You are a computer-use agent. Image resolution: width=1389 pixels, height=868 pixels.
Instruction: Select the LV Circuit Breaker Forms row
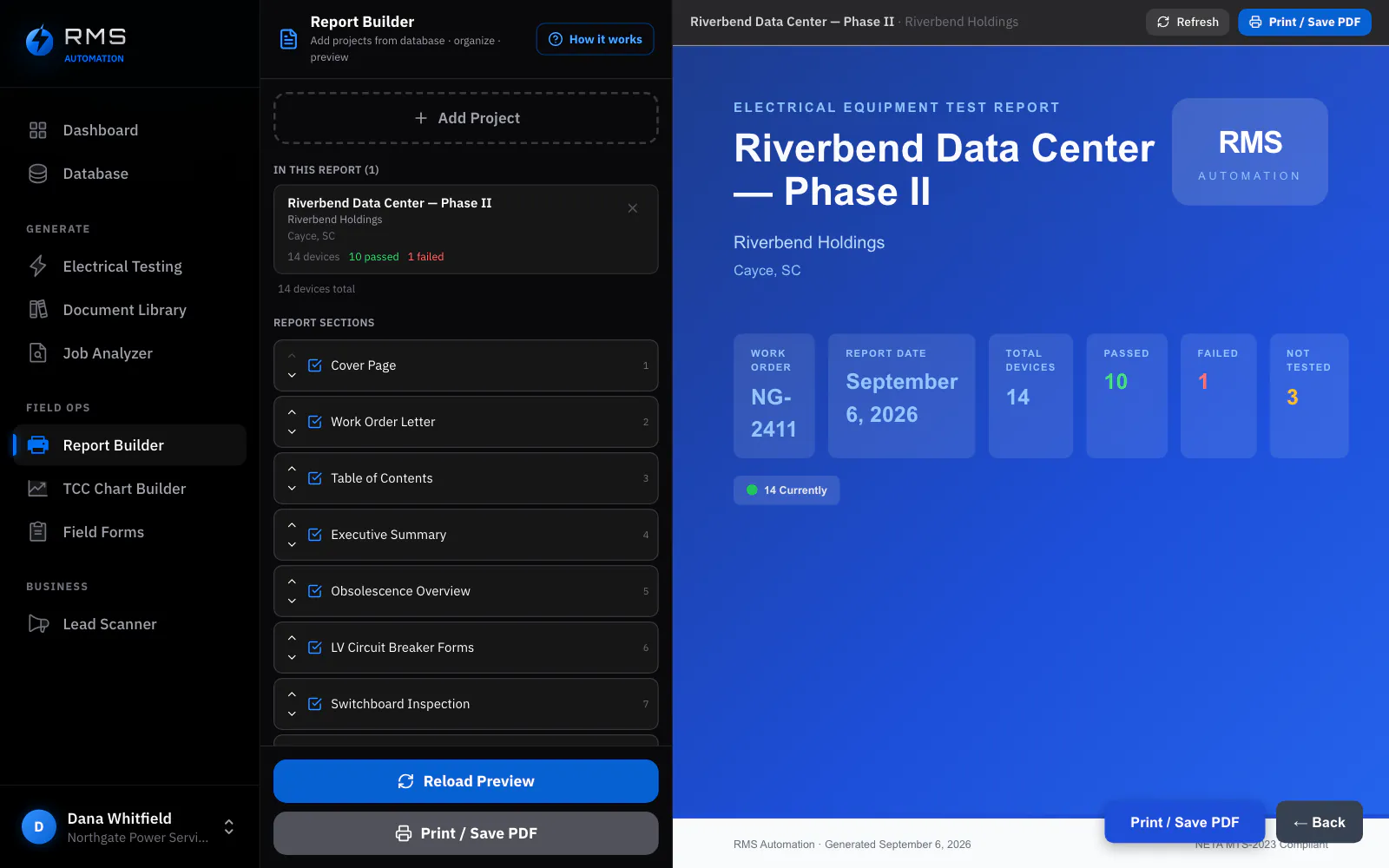coord(466,648)
